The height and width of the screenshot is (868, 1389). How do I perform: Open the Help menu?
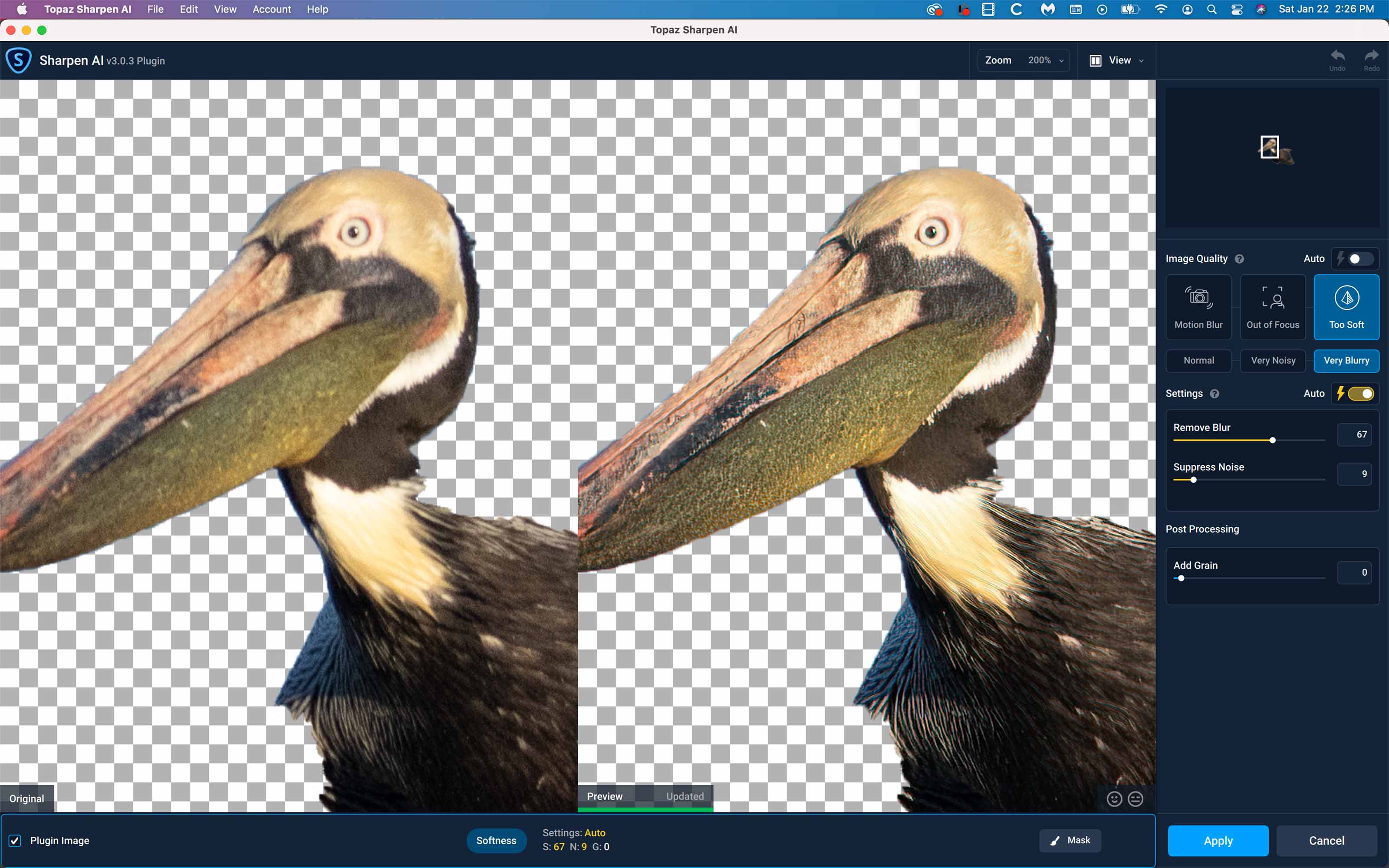(x=317, y=9)
